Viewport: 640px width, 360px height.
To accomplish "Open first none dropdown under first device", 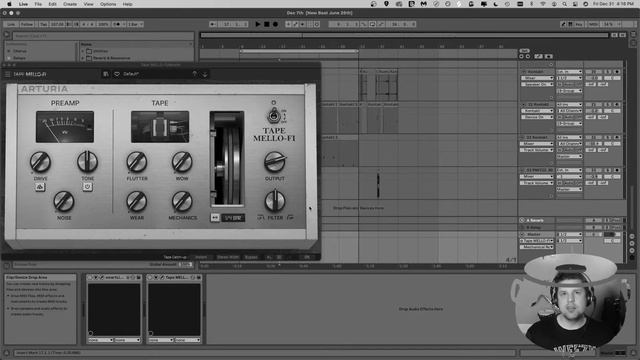I will pyautogui.click(x=100, y=340).
